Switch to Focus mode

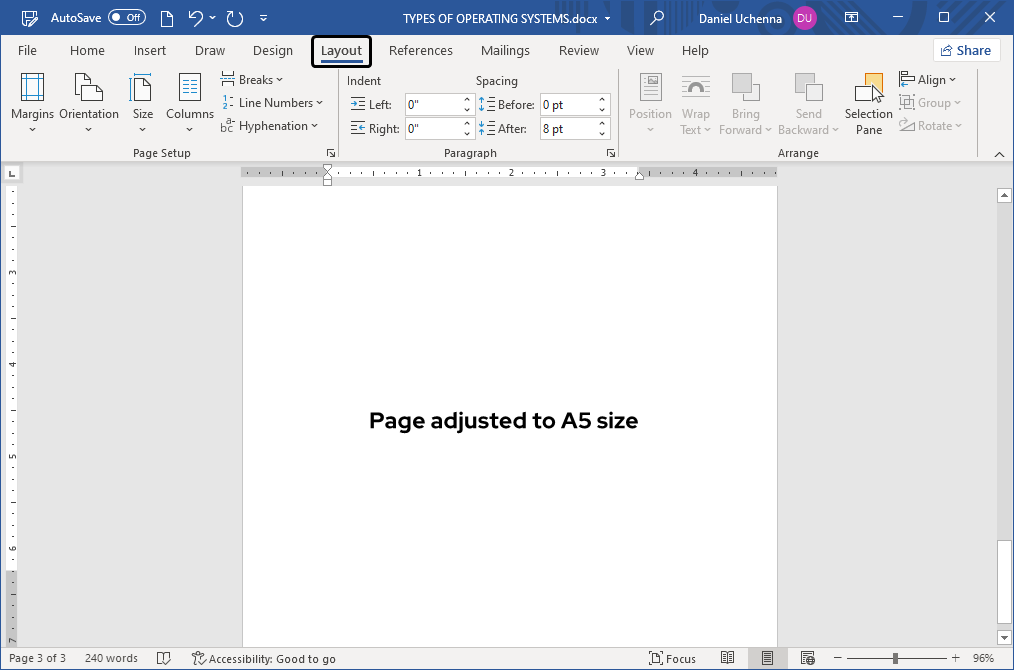[673, 658]
